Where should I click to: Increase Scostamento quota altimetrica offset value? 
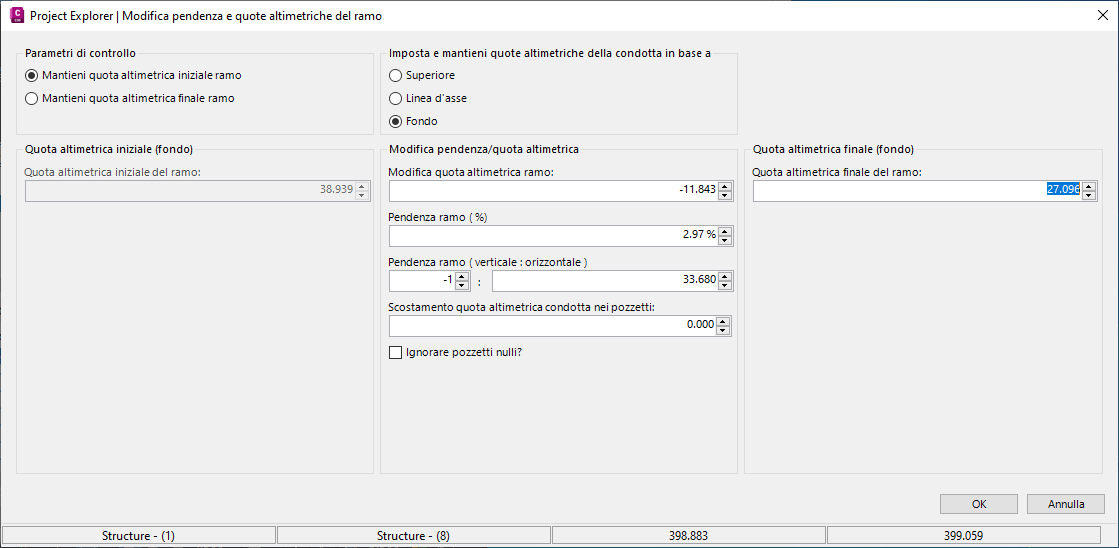point(725,321)
